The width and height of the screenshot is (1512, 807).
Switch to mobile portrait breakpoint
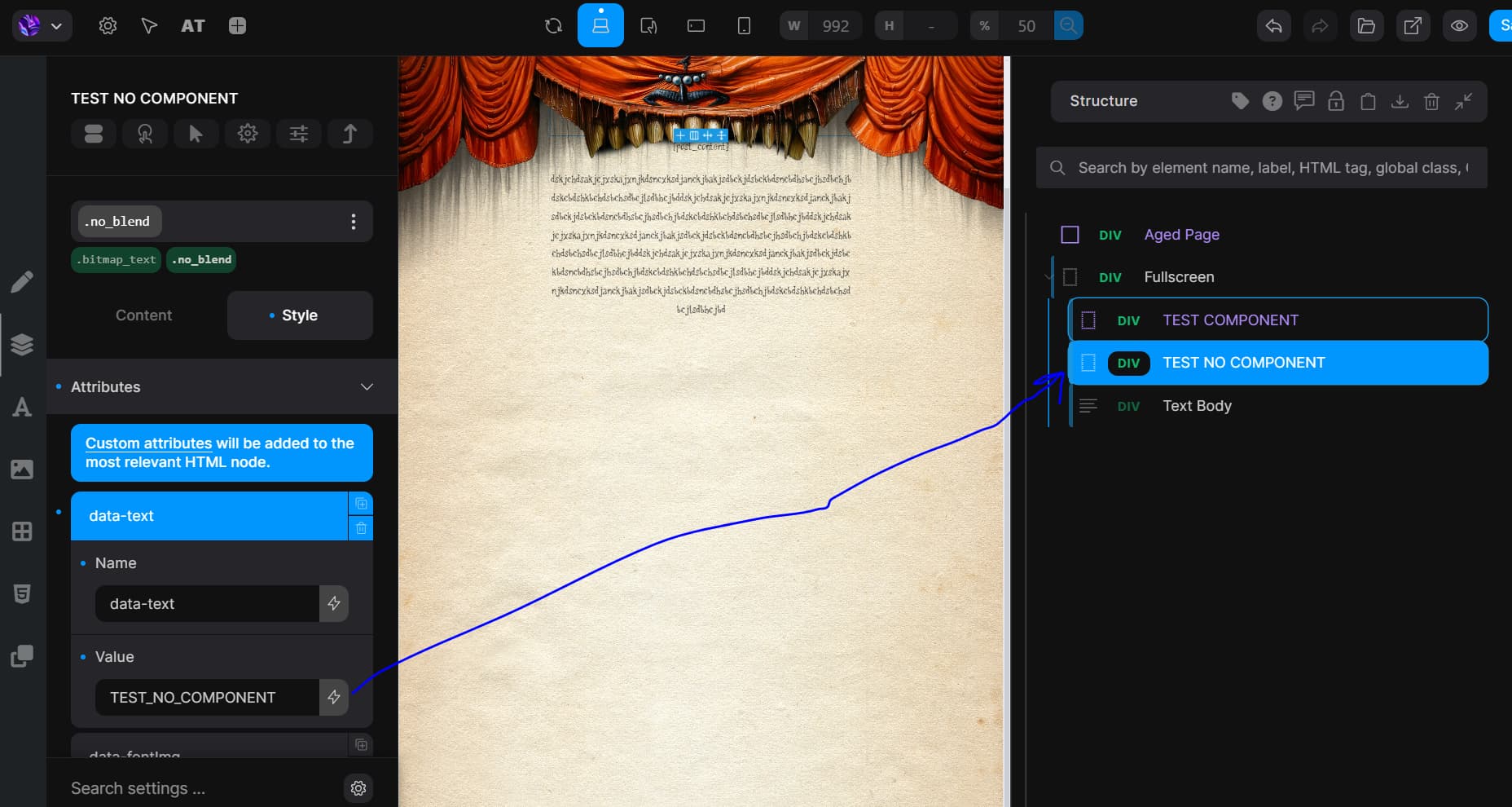[x=744, y=26]
